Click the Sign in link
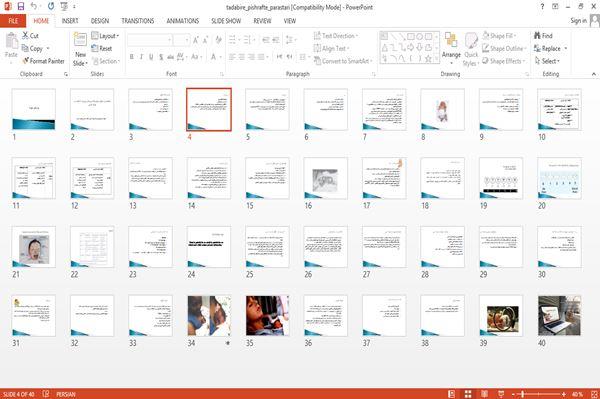Image resolution: width=600 pixels, height=399 pixels. 578,21
